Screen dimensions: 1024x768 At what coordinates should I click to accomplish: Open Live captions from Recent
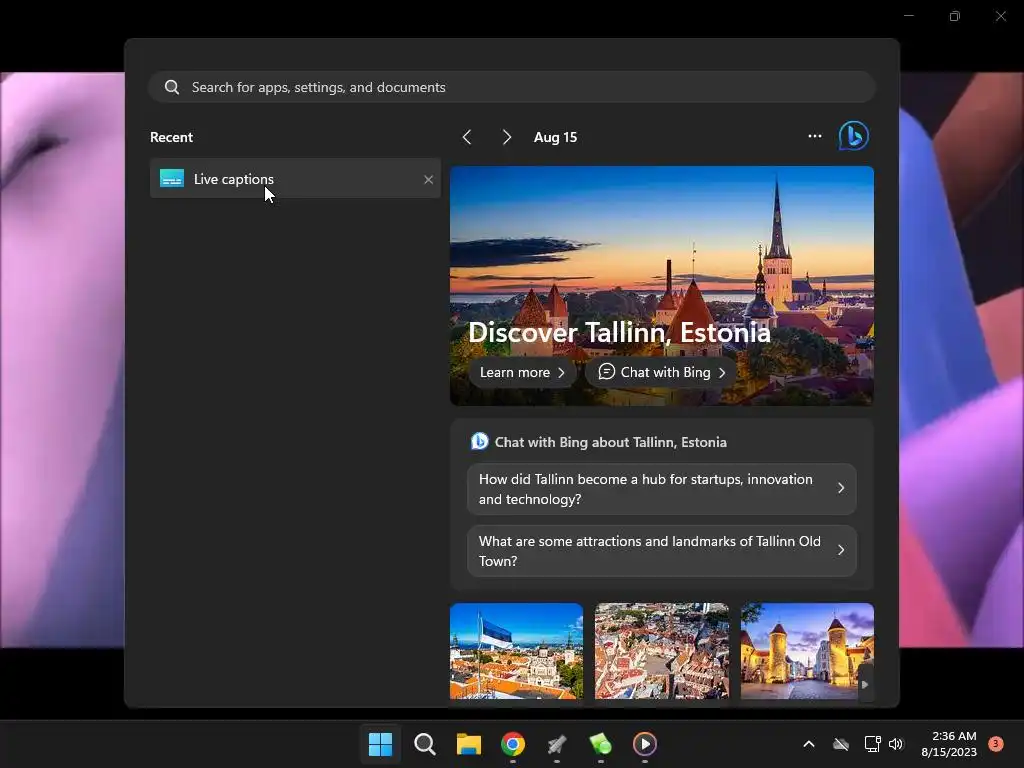coord(295,178)
